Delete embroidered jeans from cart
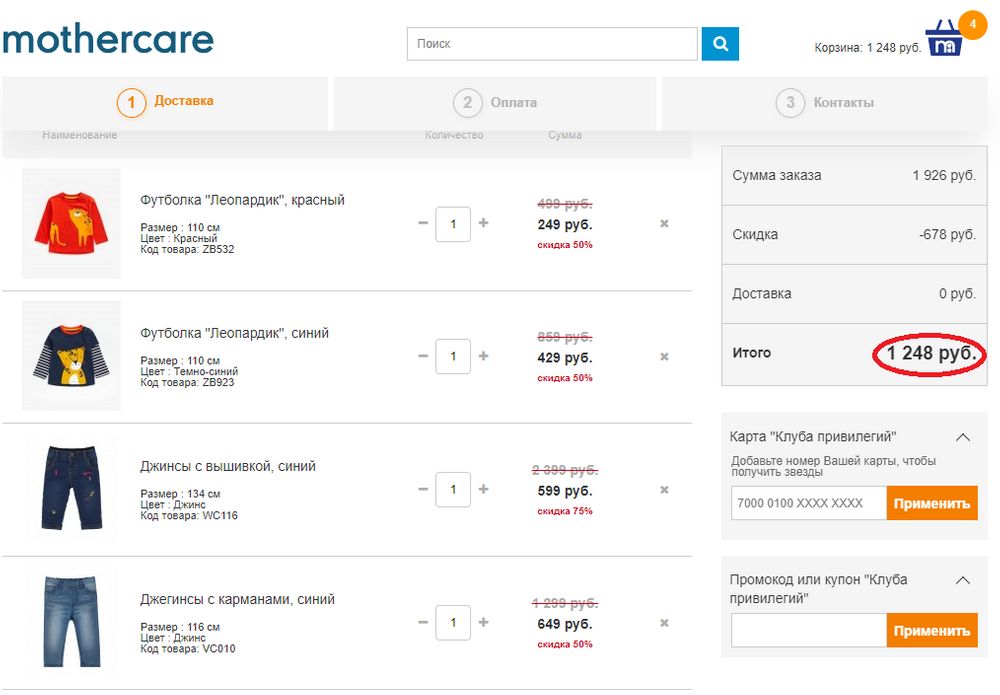Screen dimensions: 1000x695 [664, 490]
